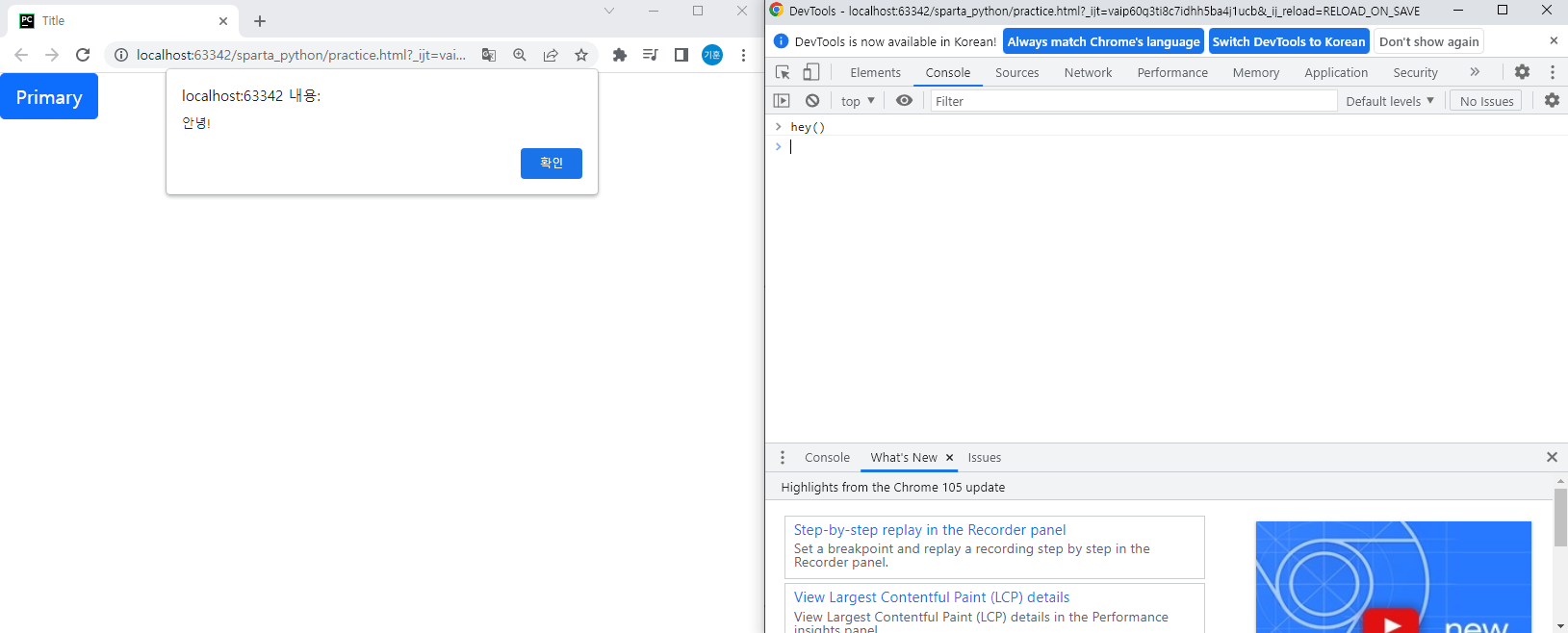Open the Application panel
This screenshot has width=1568, height=633.
[x=1336, y=72]
